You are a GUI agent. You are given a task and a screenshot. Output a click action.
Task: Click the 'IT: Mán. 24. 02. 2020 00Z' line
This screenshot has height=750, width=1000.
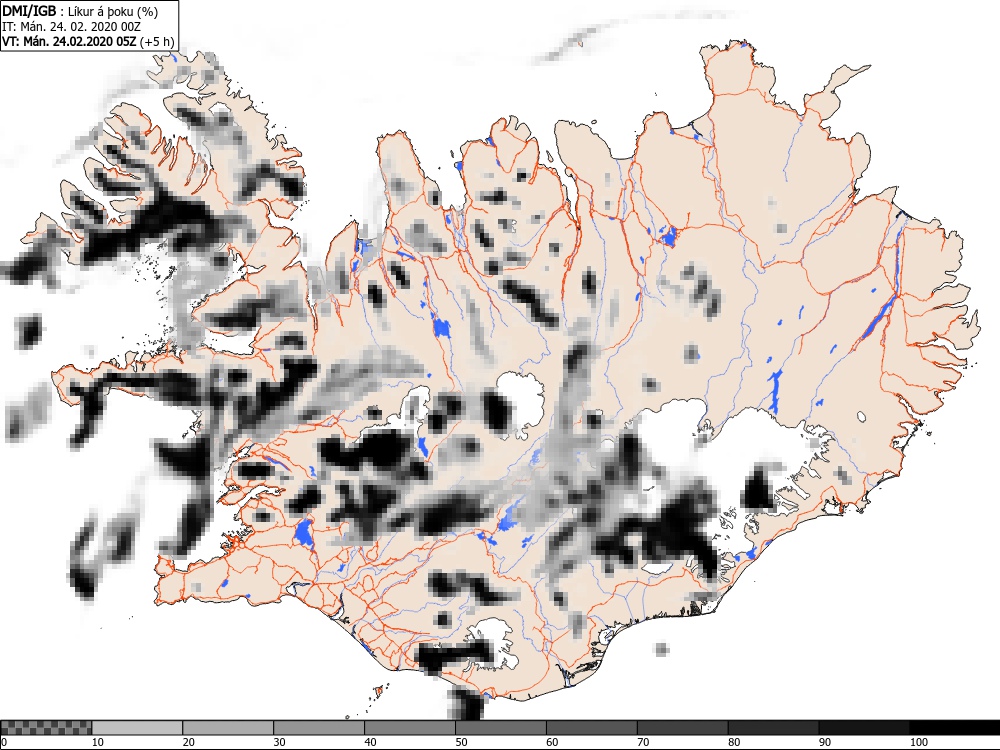pos(71,27)
